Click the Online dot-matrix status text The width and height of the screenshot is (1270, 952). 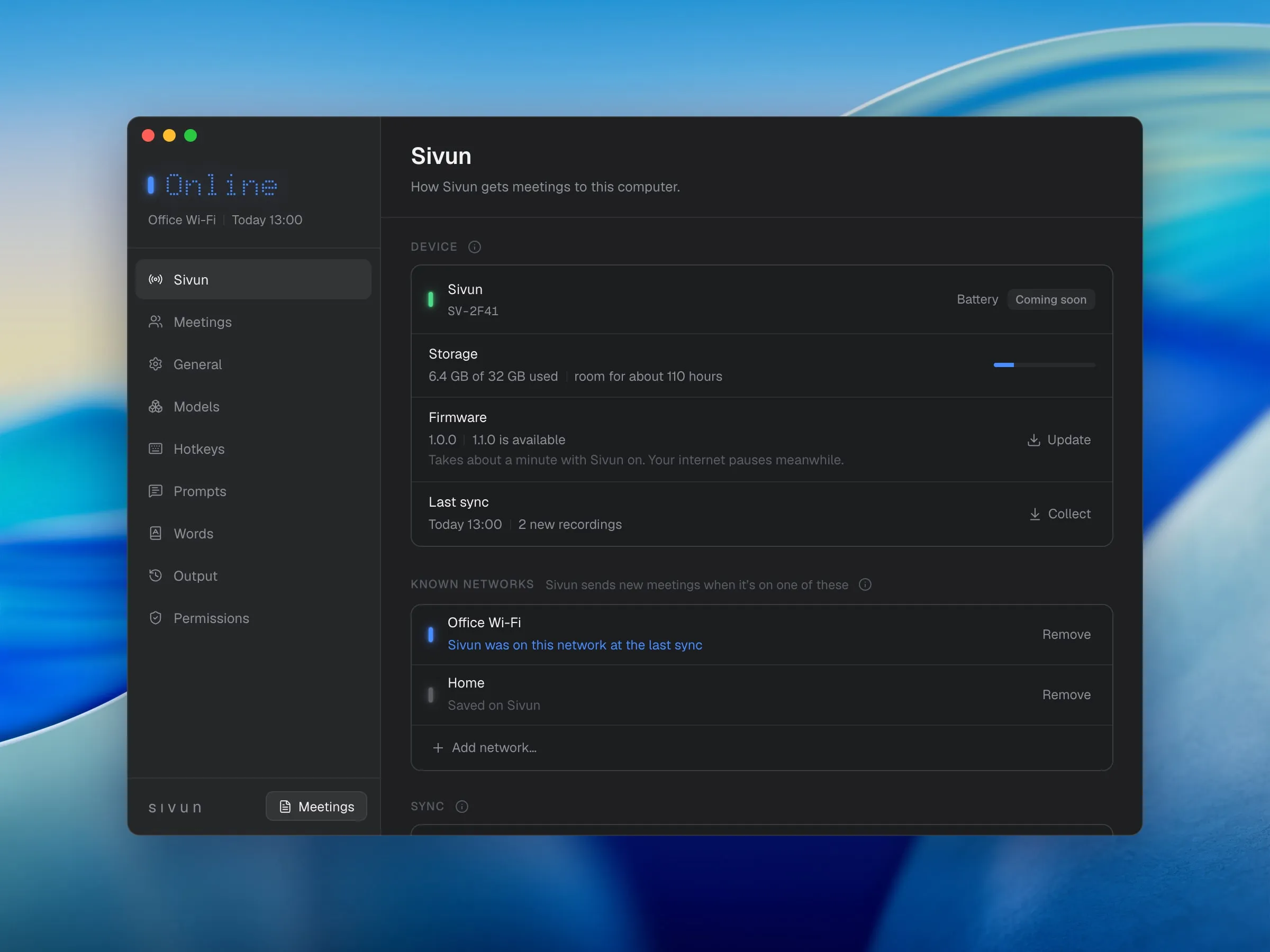222,185
